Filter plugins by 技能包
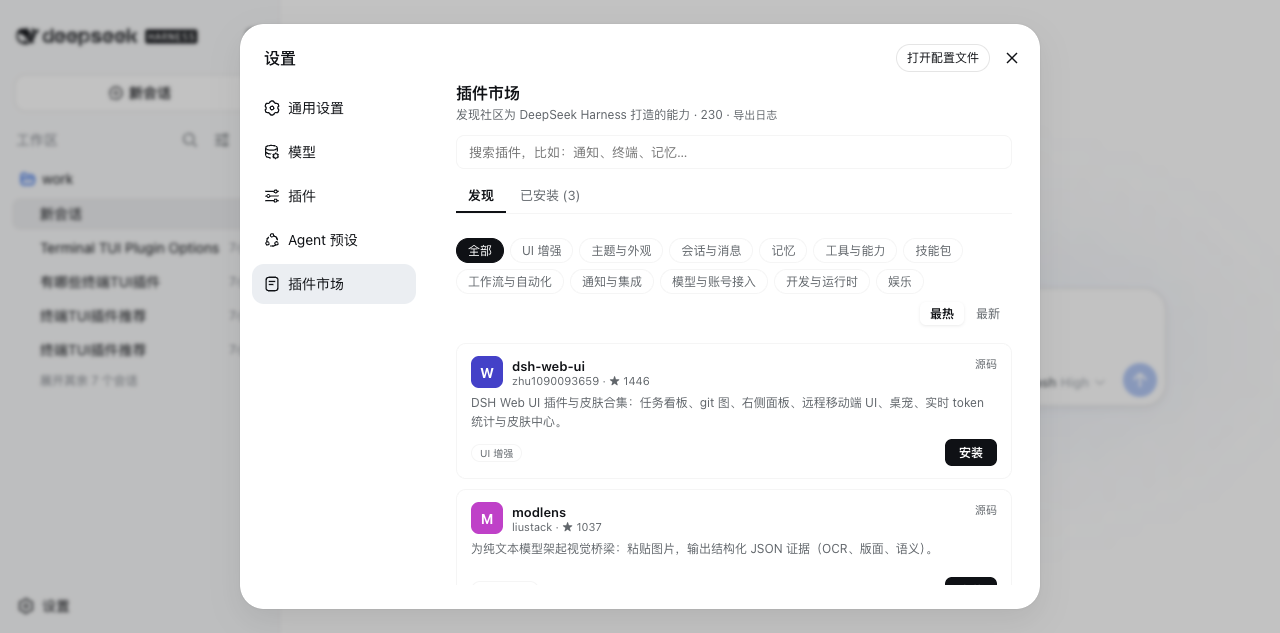Image resolution: width=1280 pixels, height=633 pixels. point(933,251)
